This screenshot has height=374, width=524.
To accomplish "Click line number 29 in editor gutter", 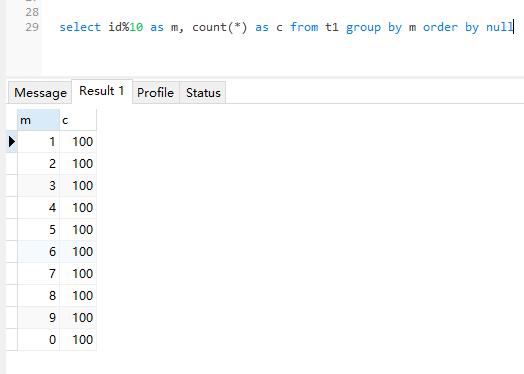I will [x=32, y=27].
